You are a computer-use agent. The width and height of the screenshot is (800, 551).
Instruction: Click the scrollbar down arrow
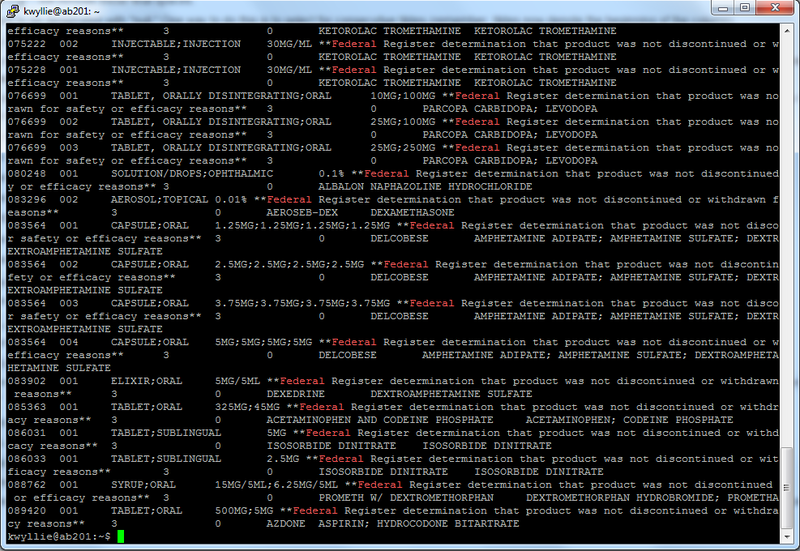[787, 537]
